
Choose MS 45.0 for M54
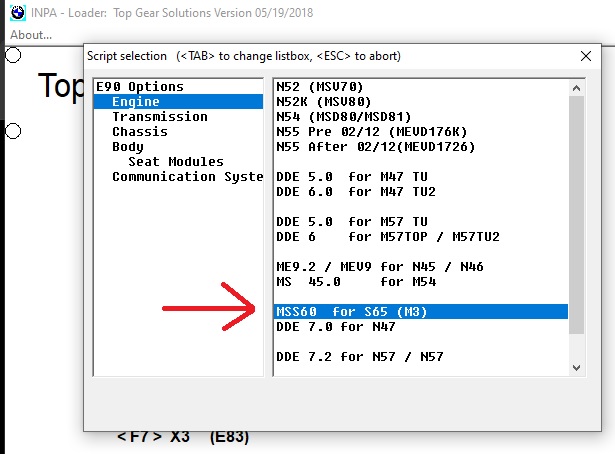point(421,282)
